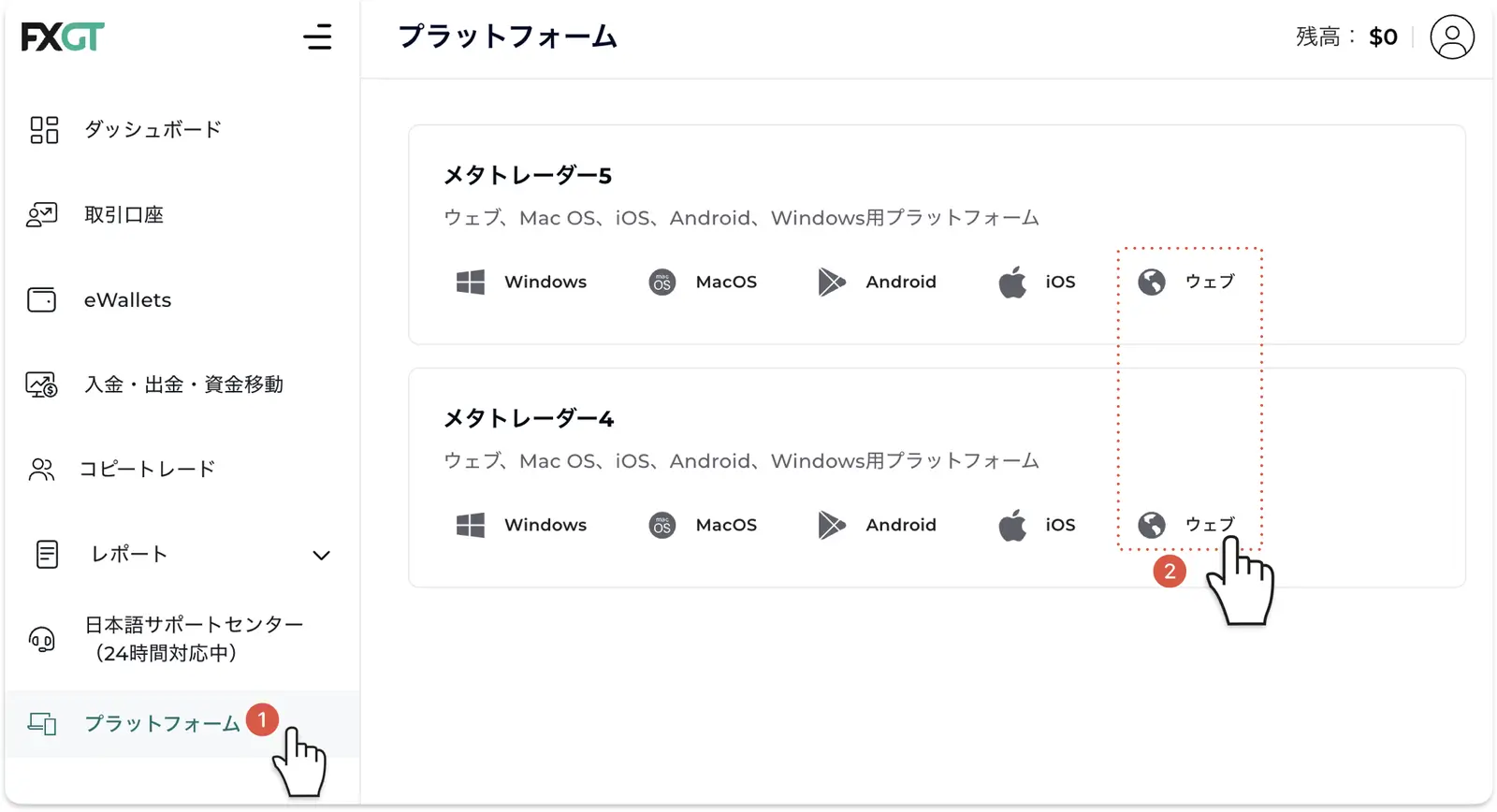The height and width of the screenshot is (812, 1497).
Task: Select プラットフォーム in the sidebar
Action: (x=163, y=724)
